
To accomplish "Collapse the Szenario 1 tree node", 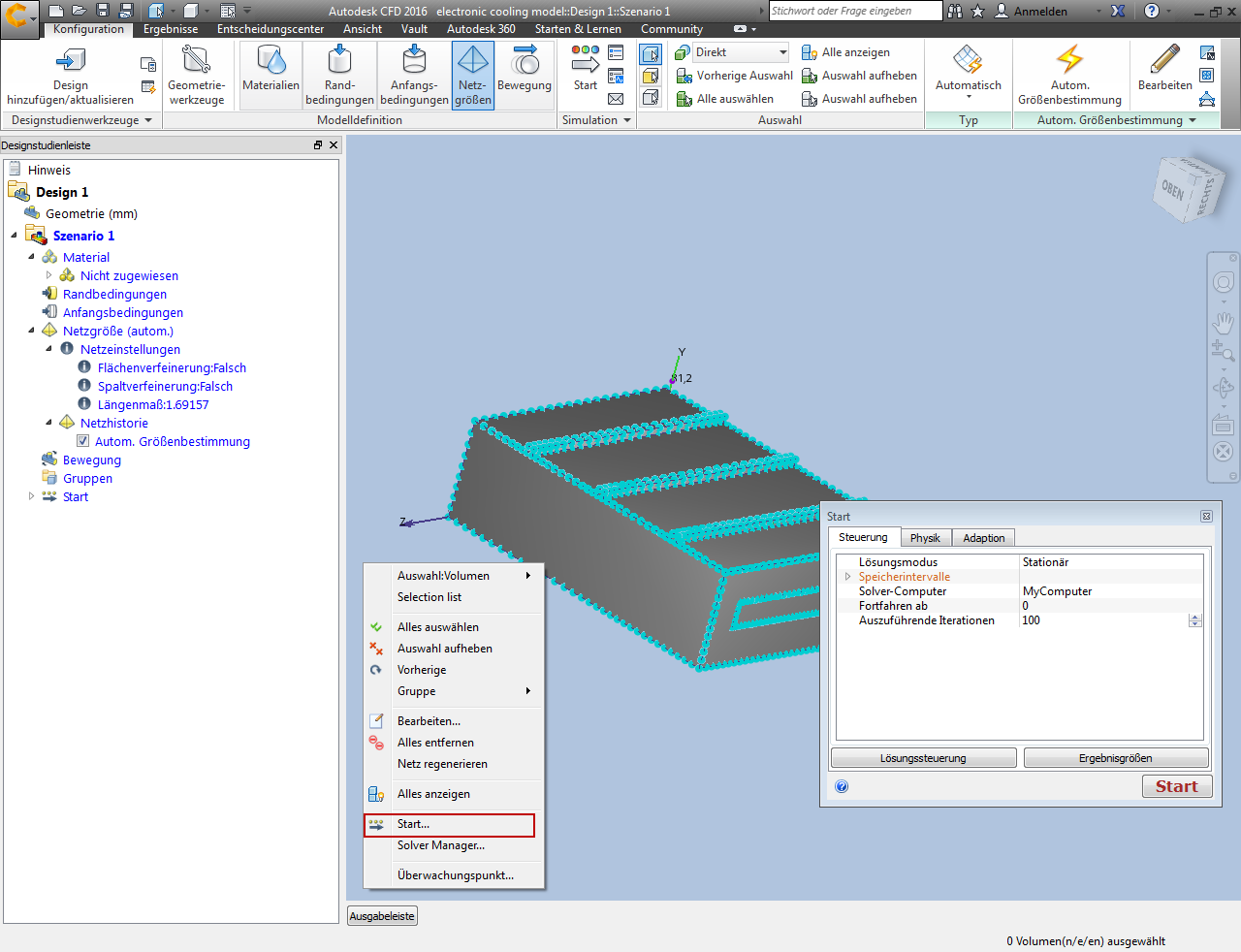I will click(x=15, y=236).
